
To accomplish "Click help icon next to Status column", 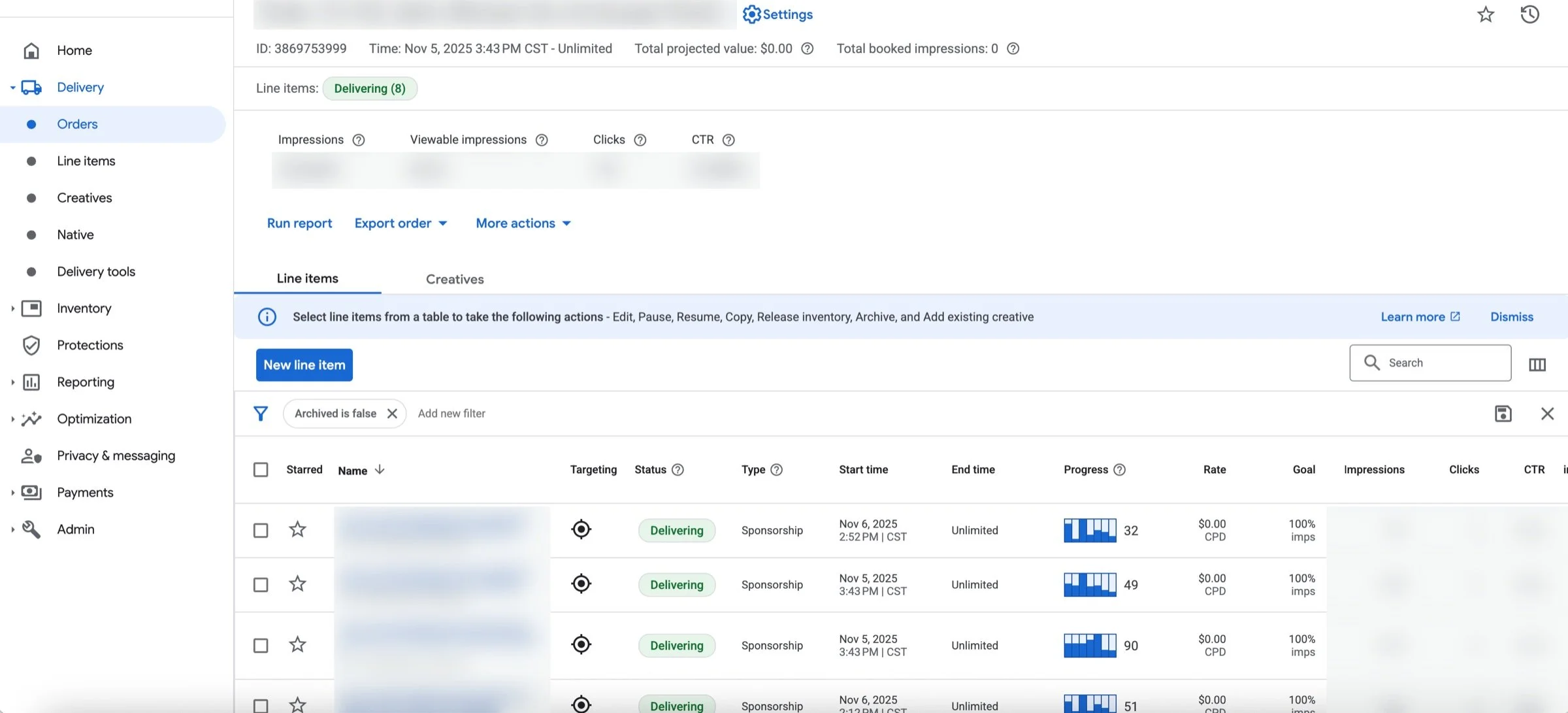I will 678,470.
